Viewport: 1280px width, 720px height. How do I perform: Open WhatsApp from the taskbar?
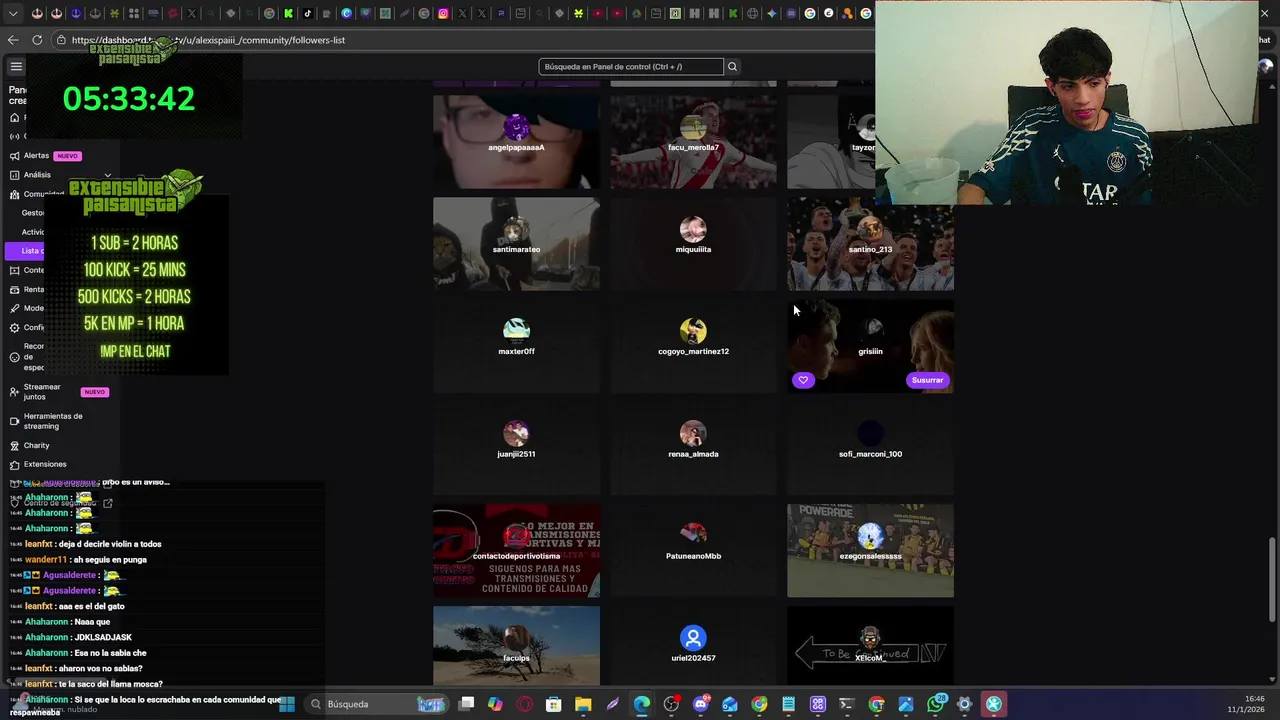point(935,704)
